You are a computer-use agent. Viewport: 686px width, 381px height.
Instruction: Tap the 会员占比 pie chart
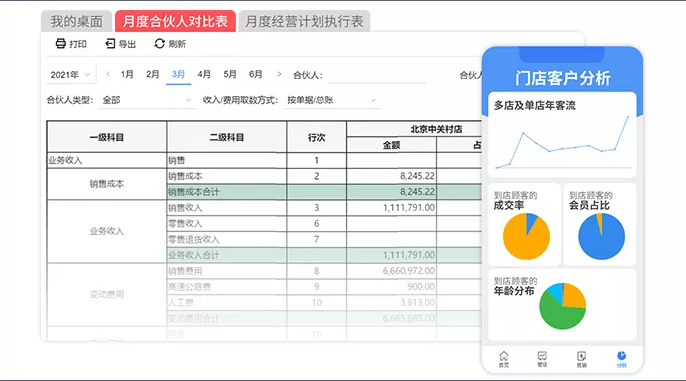click(x=602, y=236)
